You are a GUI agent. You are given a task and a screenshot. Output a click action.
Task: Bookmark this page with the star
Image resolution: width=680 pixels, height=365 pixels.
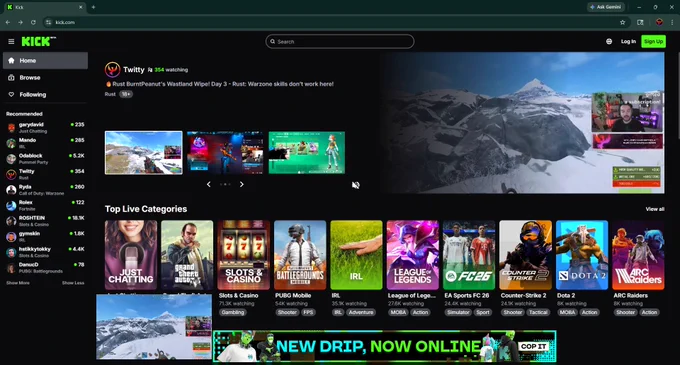pos(622,22)
